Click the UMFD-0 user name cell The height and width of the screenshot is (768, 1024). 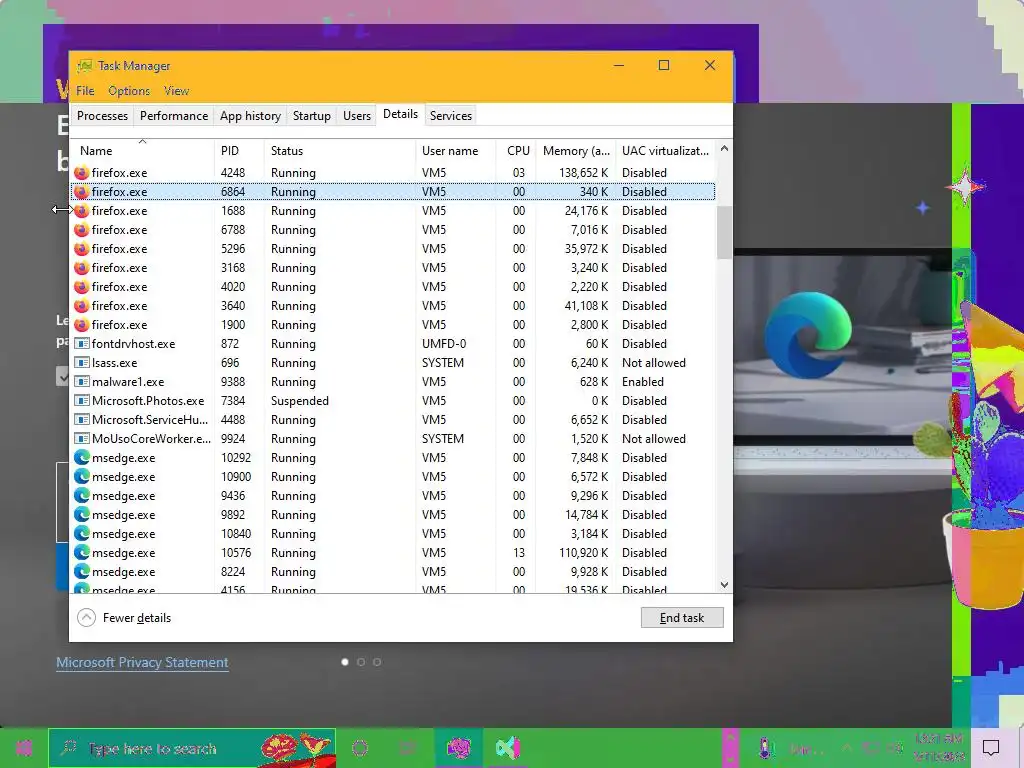pyautogui.click(x=444, y=344)
